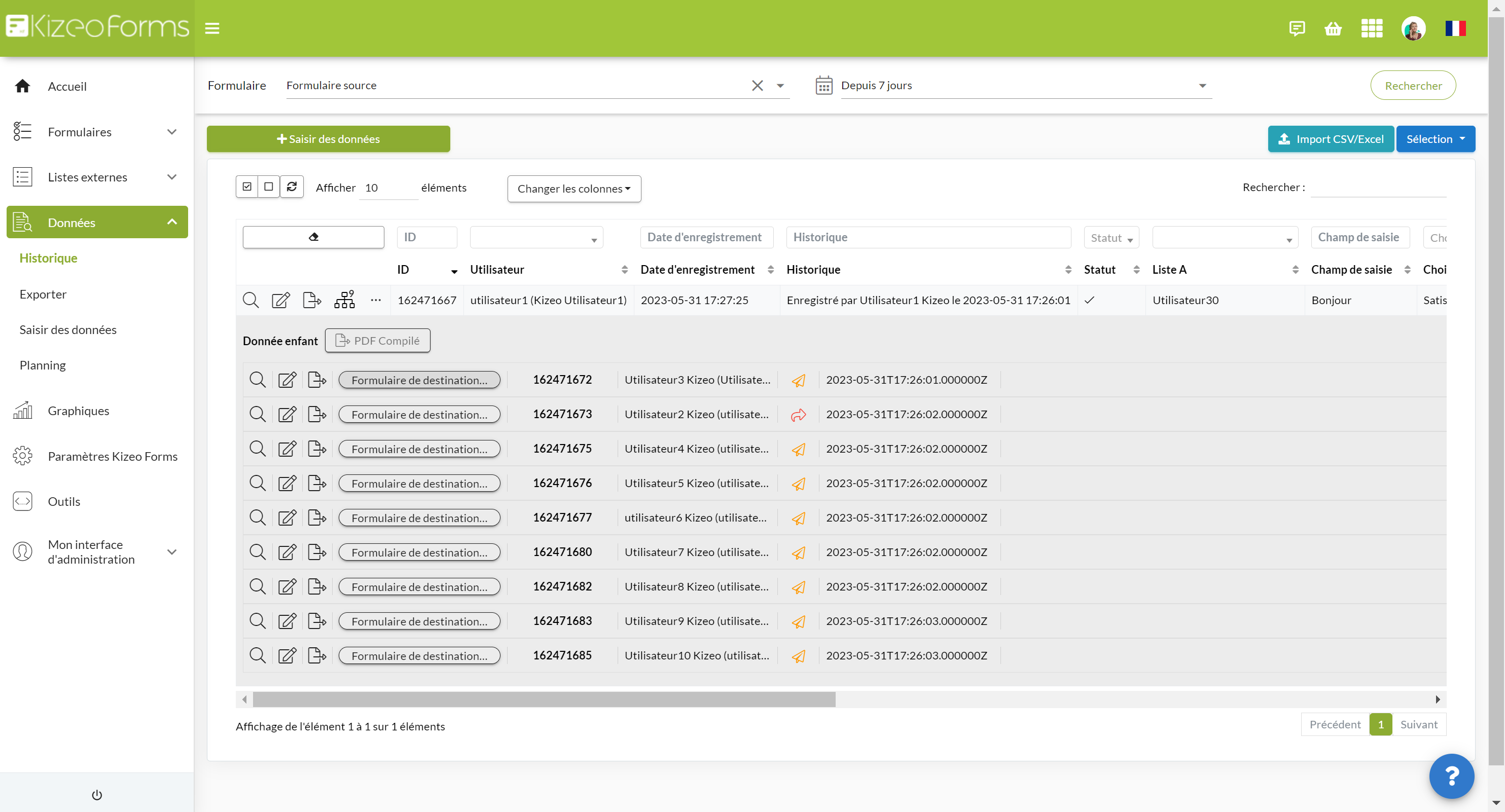View child record 162471685
Screen dimensions: 1505x812
click(257, 655)
